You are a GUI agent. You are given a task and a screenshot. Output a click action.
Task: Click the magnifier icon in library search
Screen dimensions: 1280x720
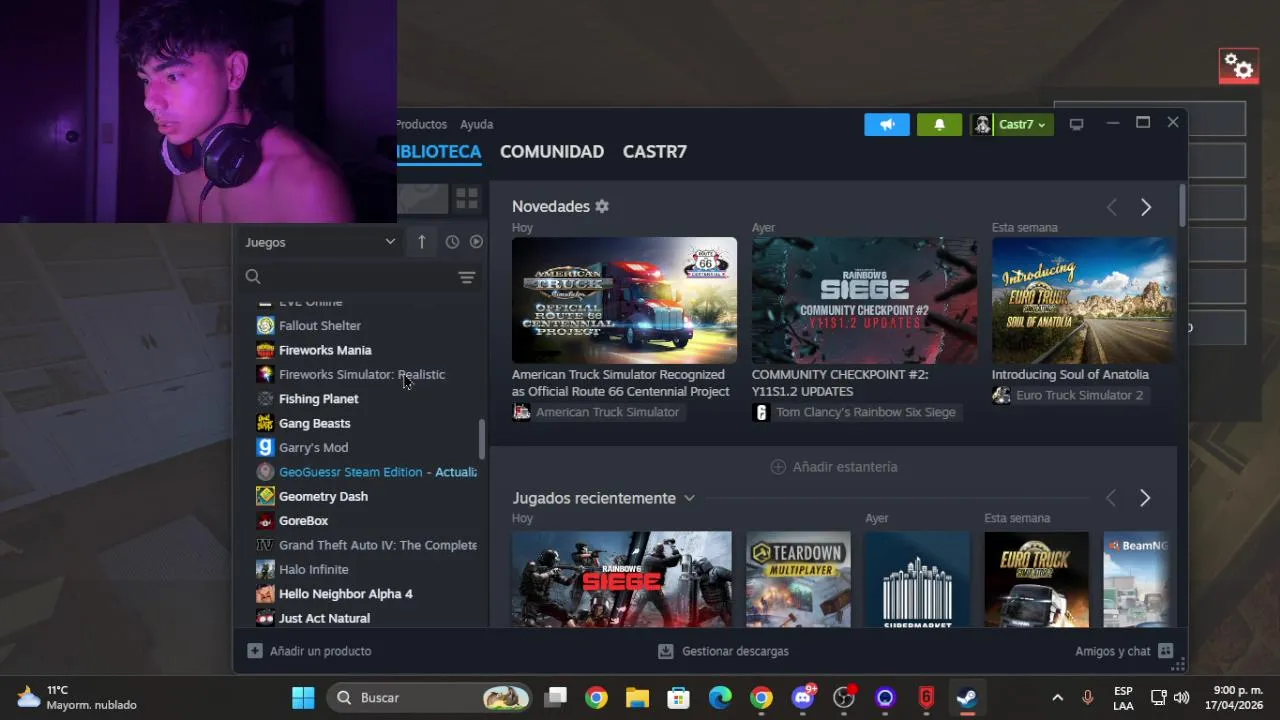pyautogui.click(x=253, y=277)
